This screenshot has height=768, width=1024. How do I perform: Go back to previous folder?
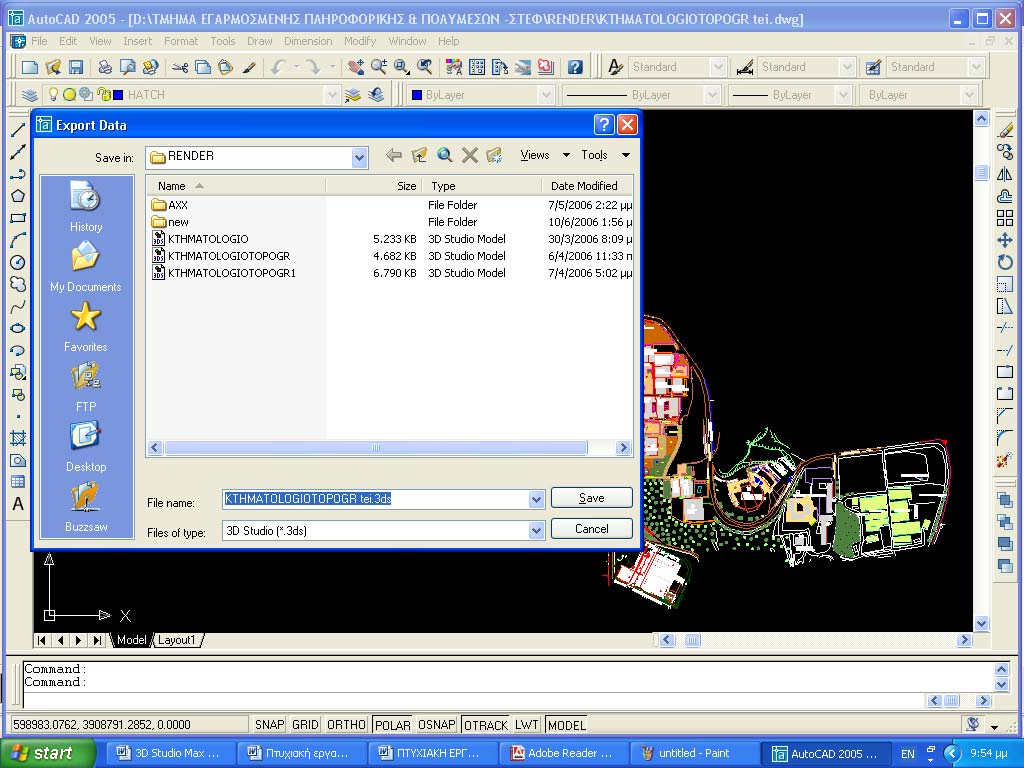394,155
